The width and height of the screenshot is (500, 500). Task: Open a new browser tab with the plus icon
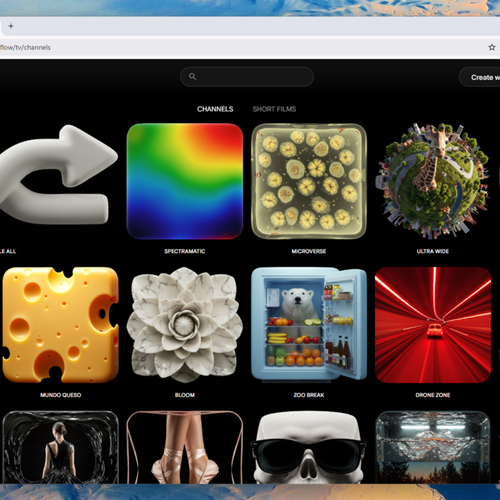pos(11,26)
